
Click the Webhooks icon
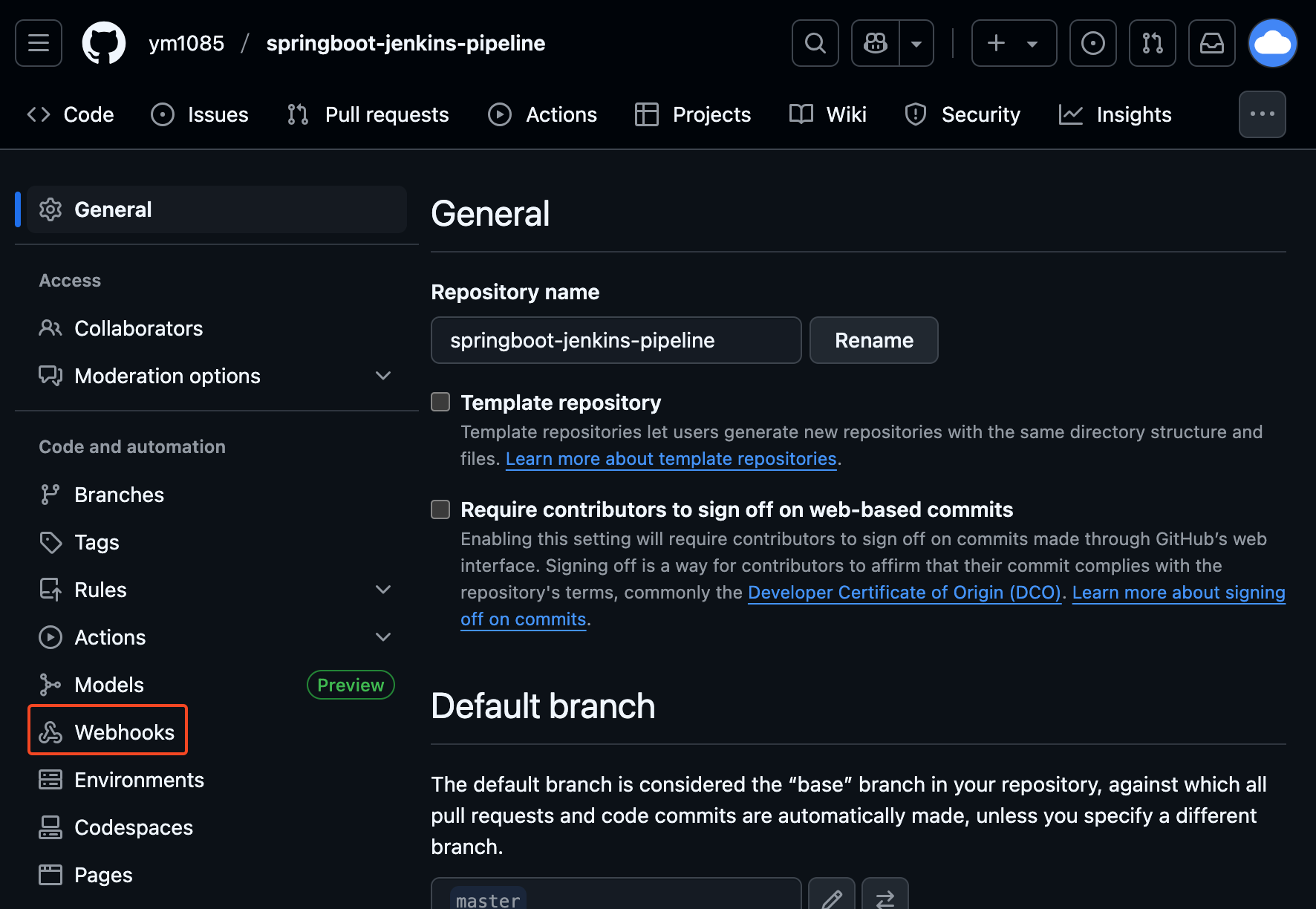pyautogui.click(x=51, y=732)
